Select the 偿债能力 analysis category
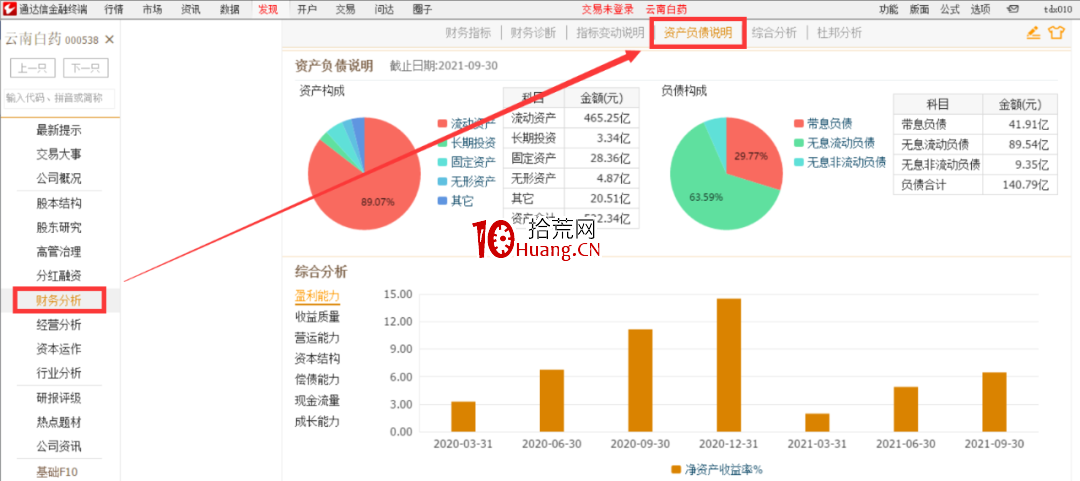This screenshot has height=481, width=1080. 318,380
